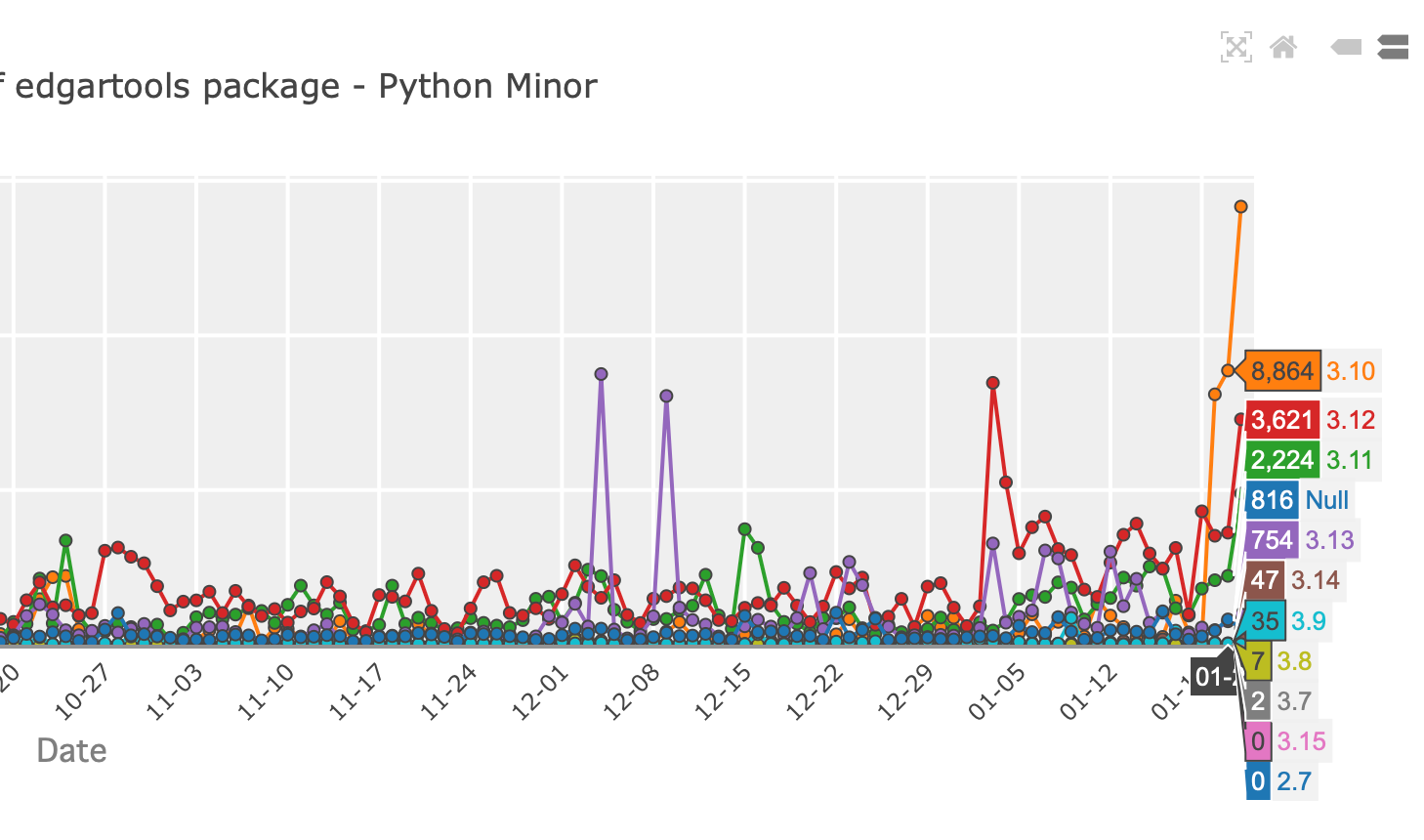
Task: Click the cyan 35 hover label
Action: coord(1264,621)
